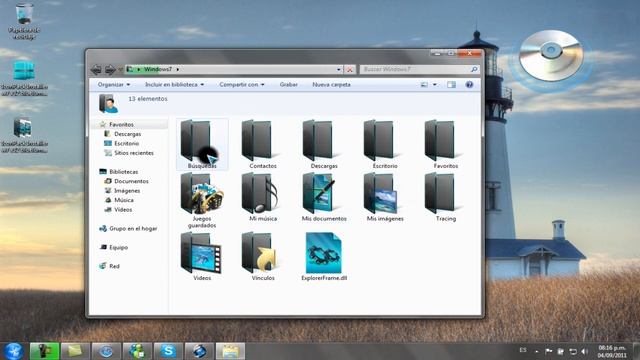
Task: Open the Búsquedas folder
Action: coord(202,144)
